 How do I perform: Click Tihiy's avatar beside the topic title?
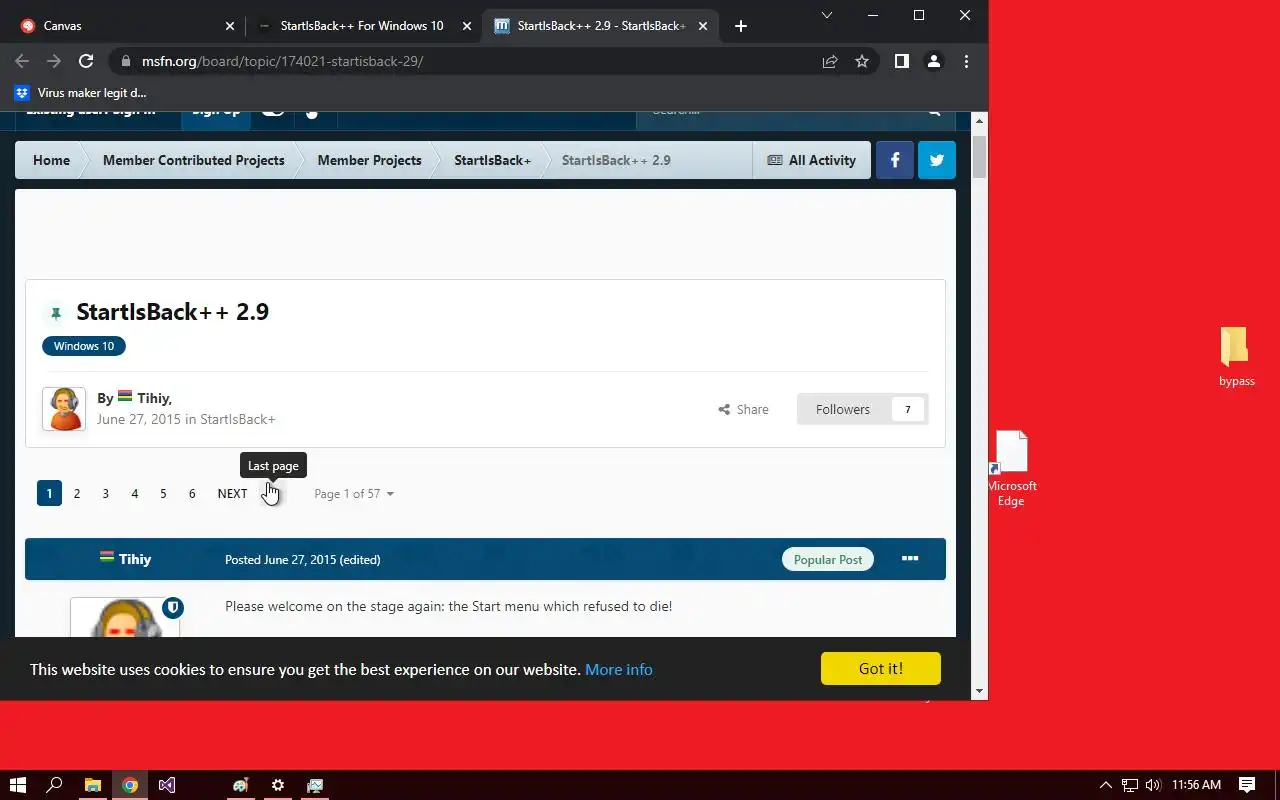click(64, 409)
